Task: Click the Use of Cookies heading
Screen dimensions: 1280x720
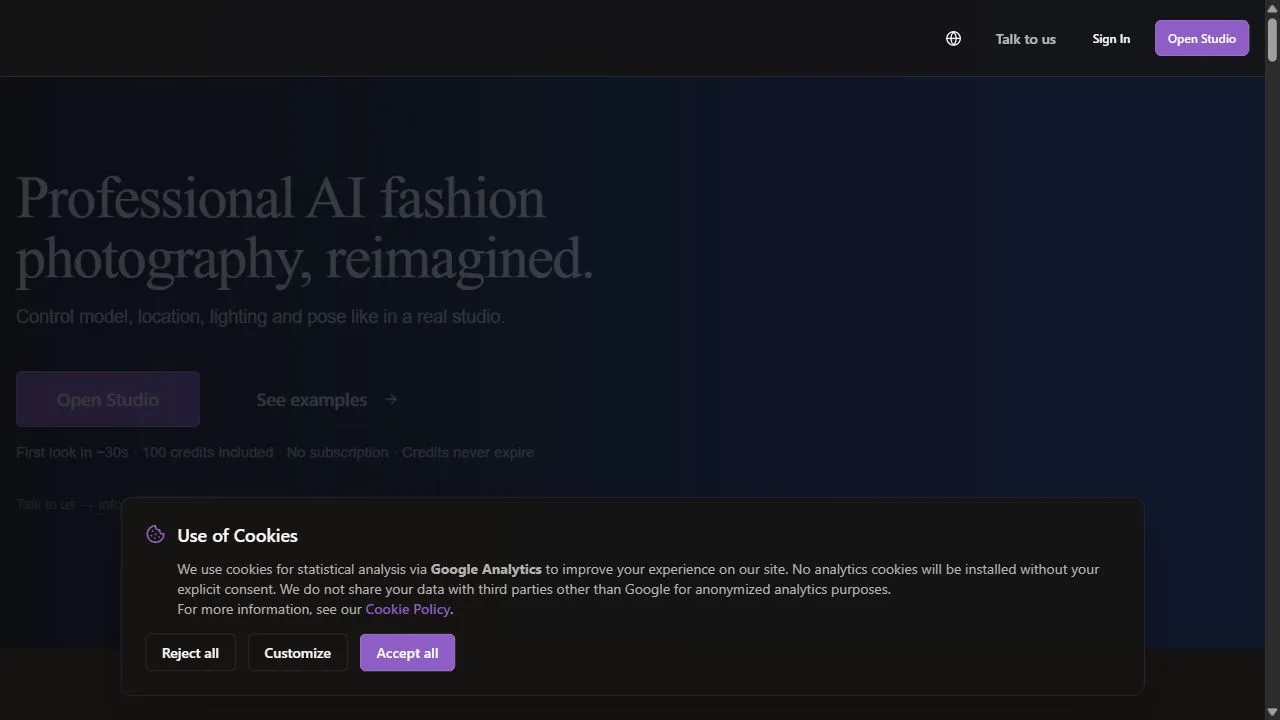Action: coord(237,535)
